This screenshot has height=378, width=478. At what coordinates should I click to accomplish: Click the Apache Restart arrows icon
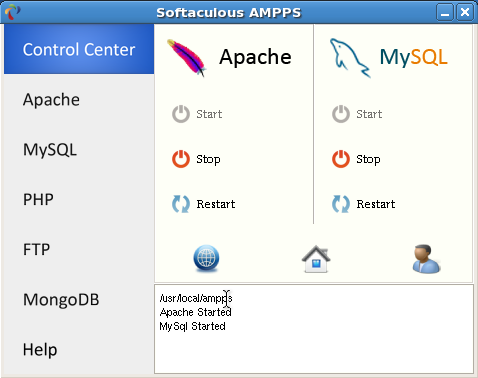[181, 204]
